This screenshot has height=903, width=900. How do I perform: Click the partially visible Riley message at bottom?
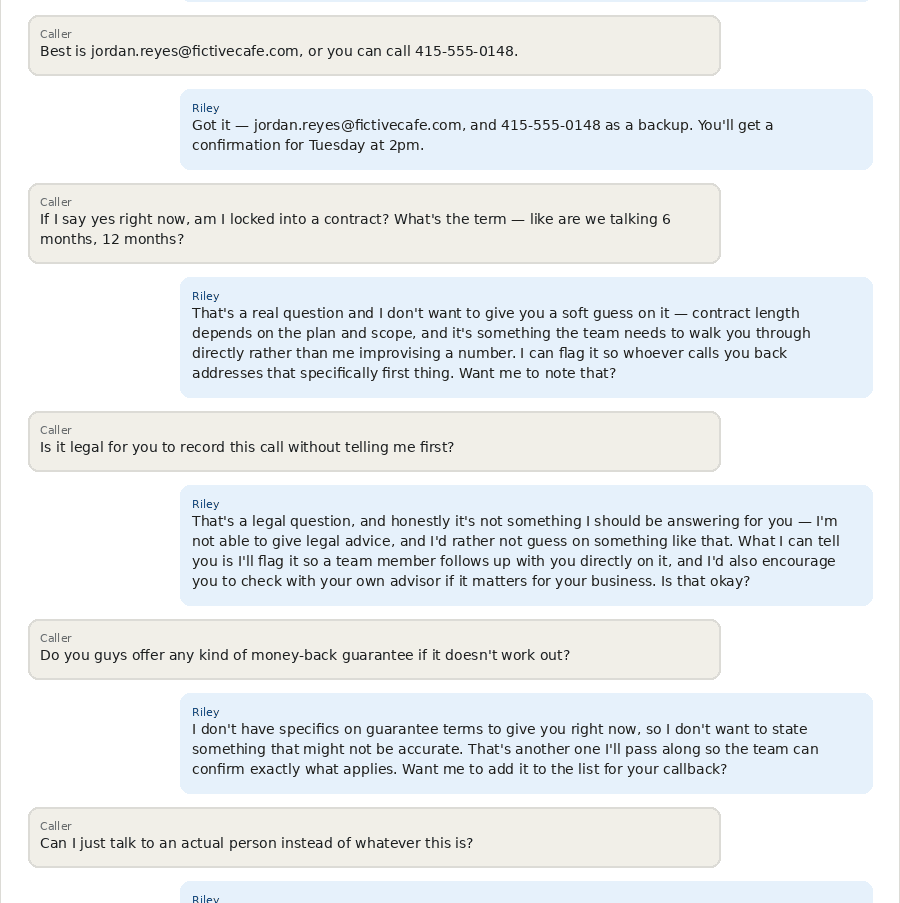click(x=526, y=892)
